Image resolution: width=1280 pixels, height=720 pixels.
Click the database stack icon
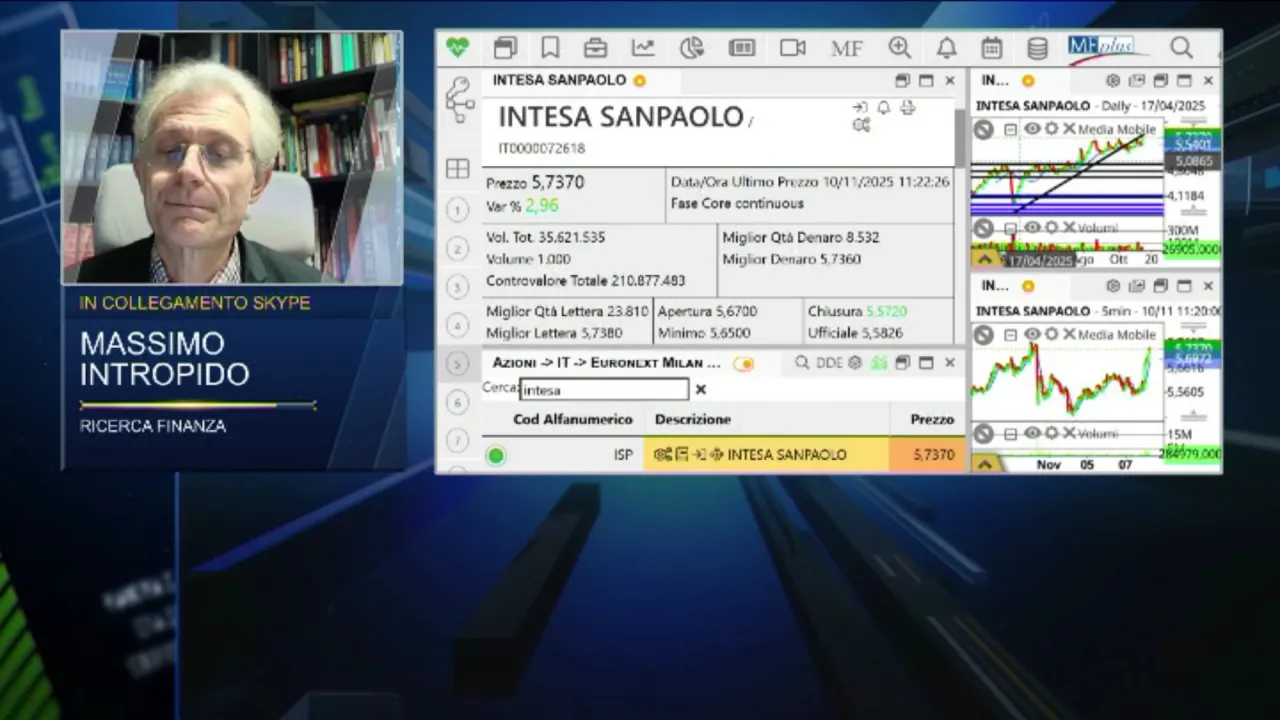pos(1038,47)
